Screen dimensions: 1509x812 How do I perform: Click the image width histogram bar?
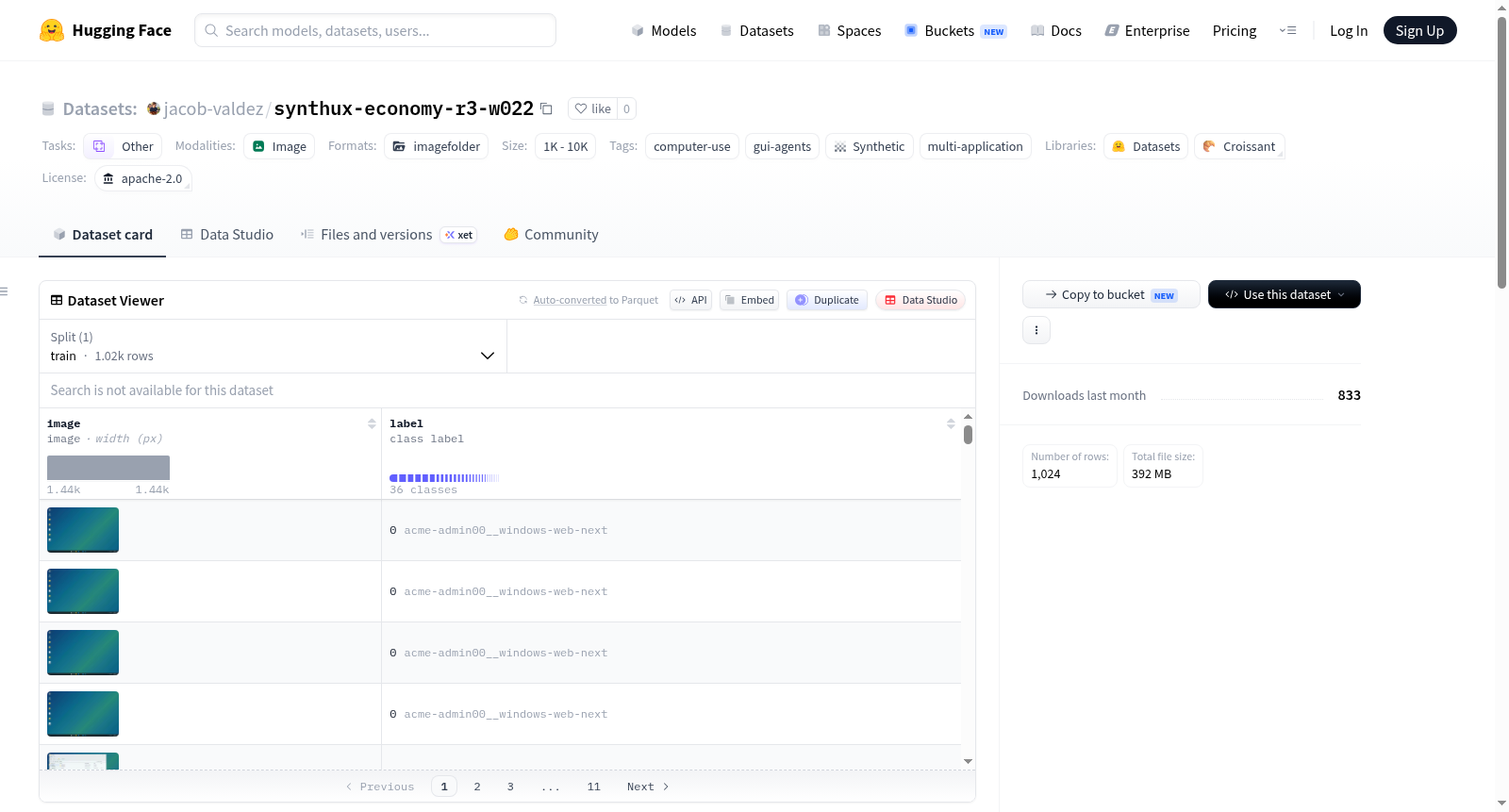coord(108,468)
